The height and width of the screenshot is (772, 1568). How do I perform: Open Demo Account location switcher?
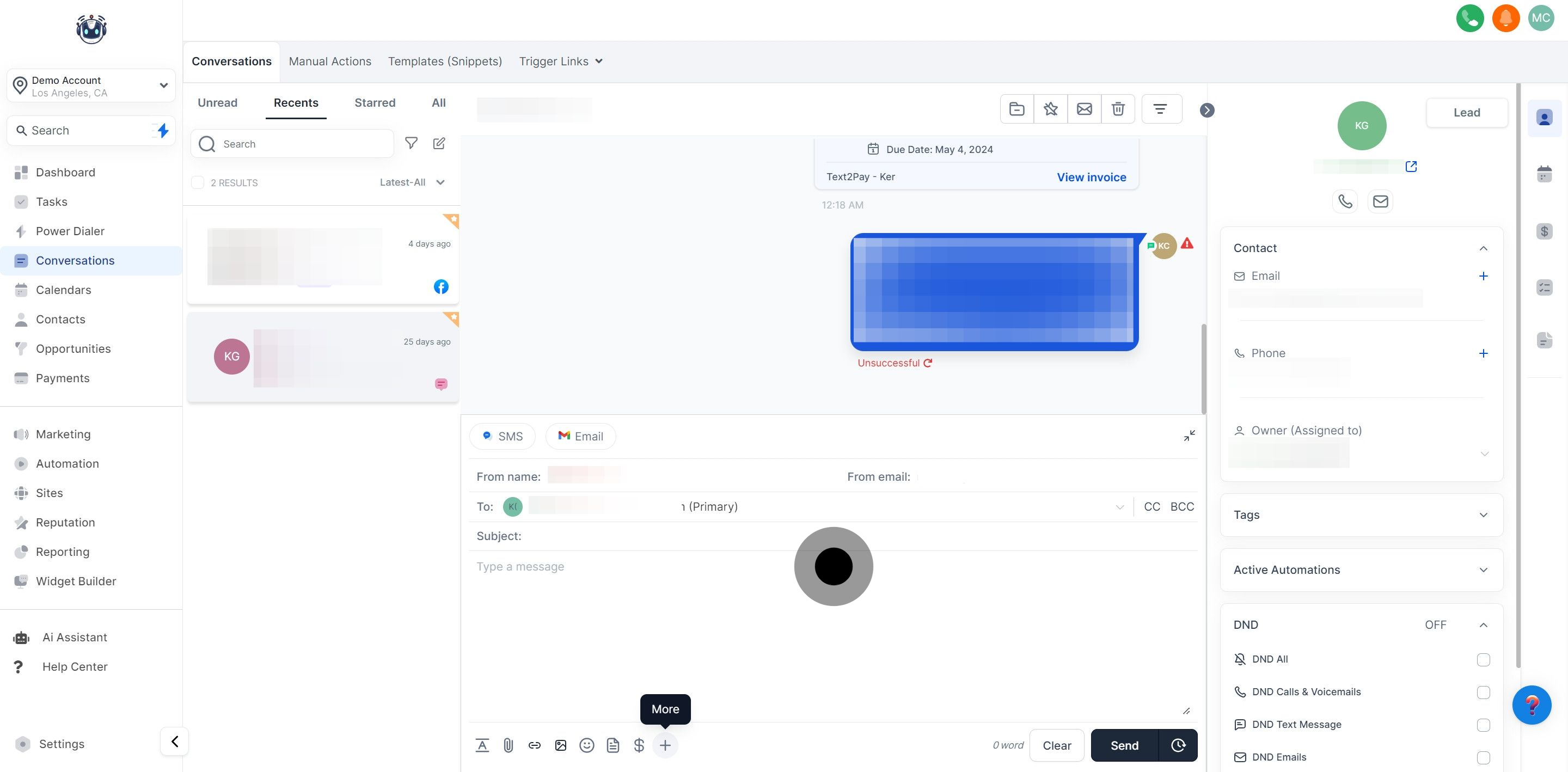(91, 86)
